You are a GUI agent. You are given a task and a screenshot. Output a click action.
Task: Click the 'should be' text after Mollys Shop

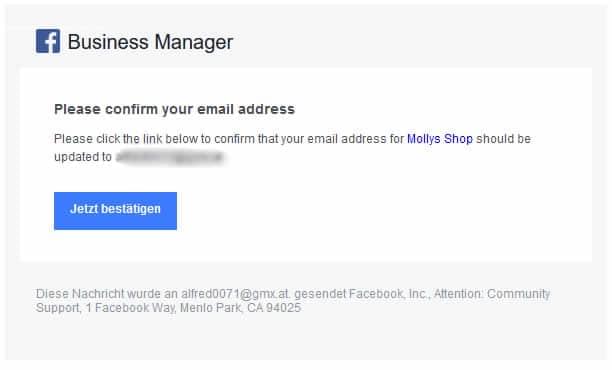pyautogui.click(x=503, y=139)
